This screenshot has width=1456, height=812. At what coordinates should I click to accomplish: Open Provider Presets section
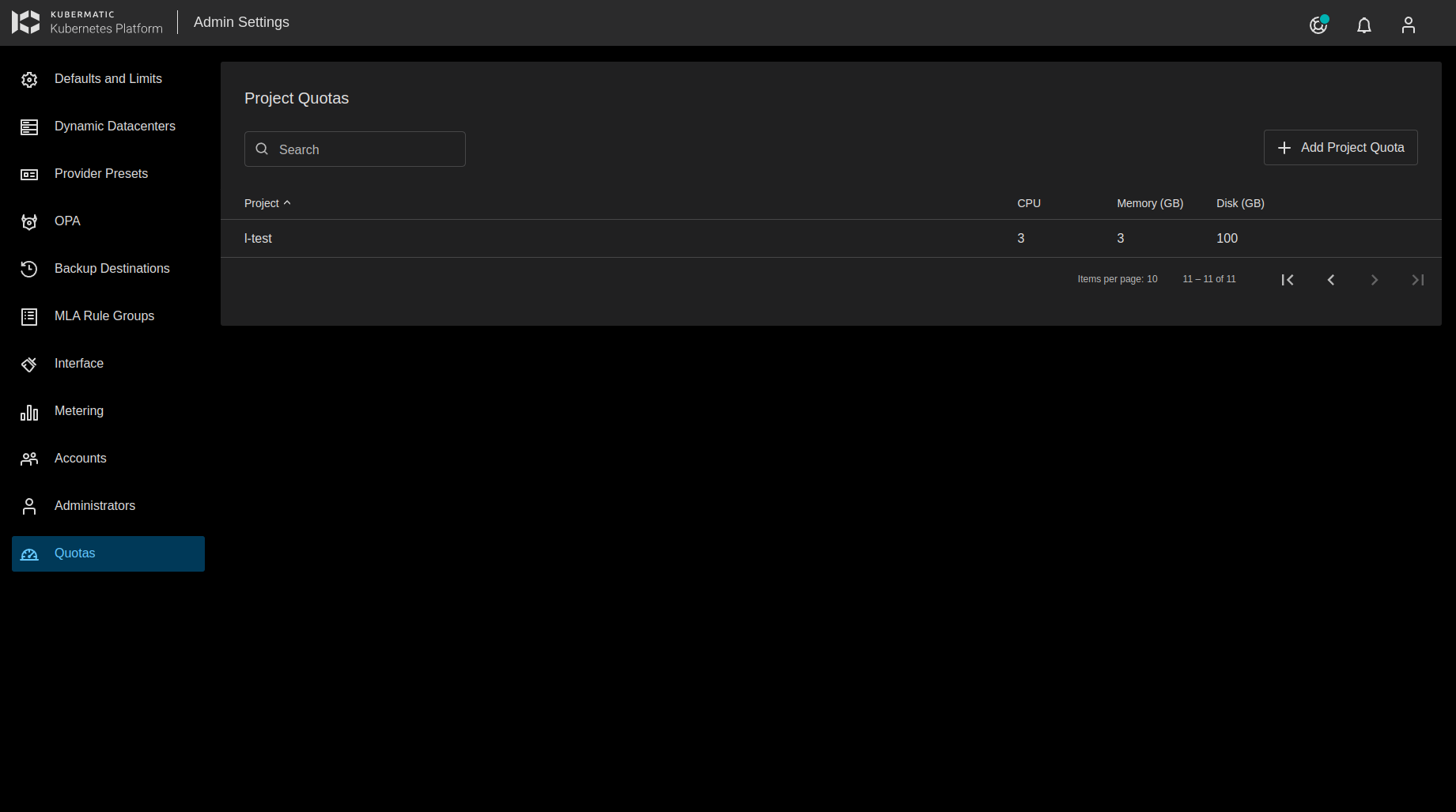click(101, 174)
